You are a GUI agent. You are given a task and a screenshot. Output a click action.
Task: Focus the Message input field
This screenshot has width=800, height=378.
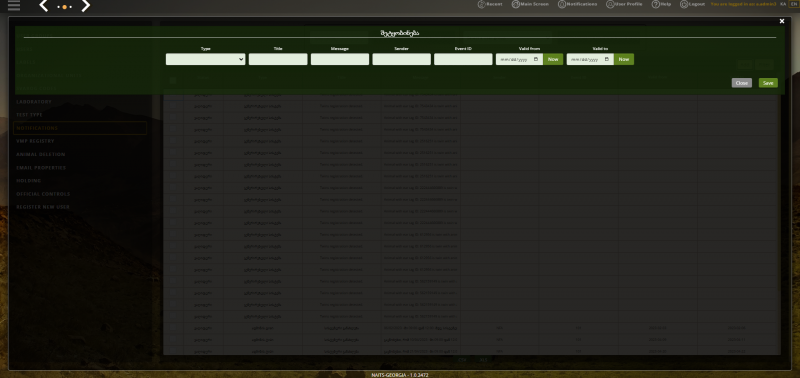(x=340, y=59)
